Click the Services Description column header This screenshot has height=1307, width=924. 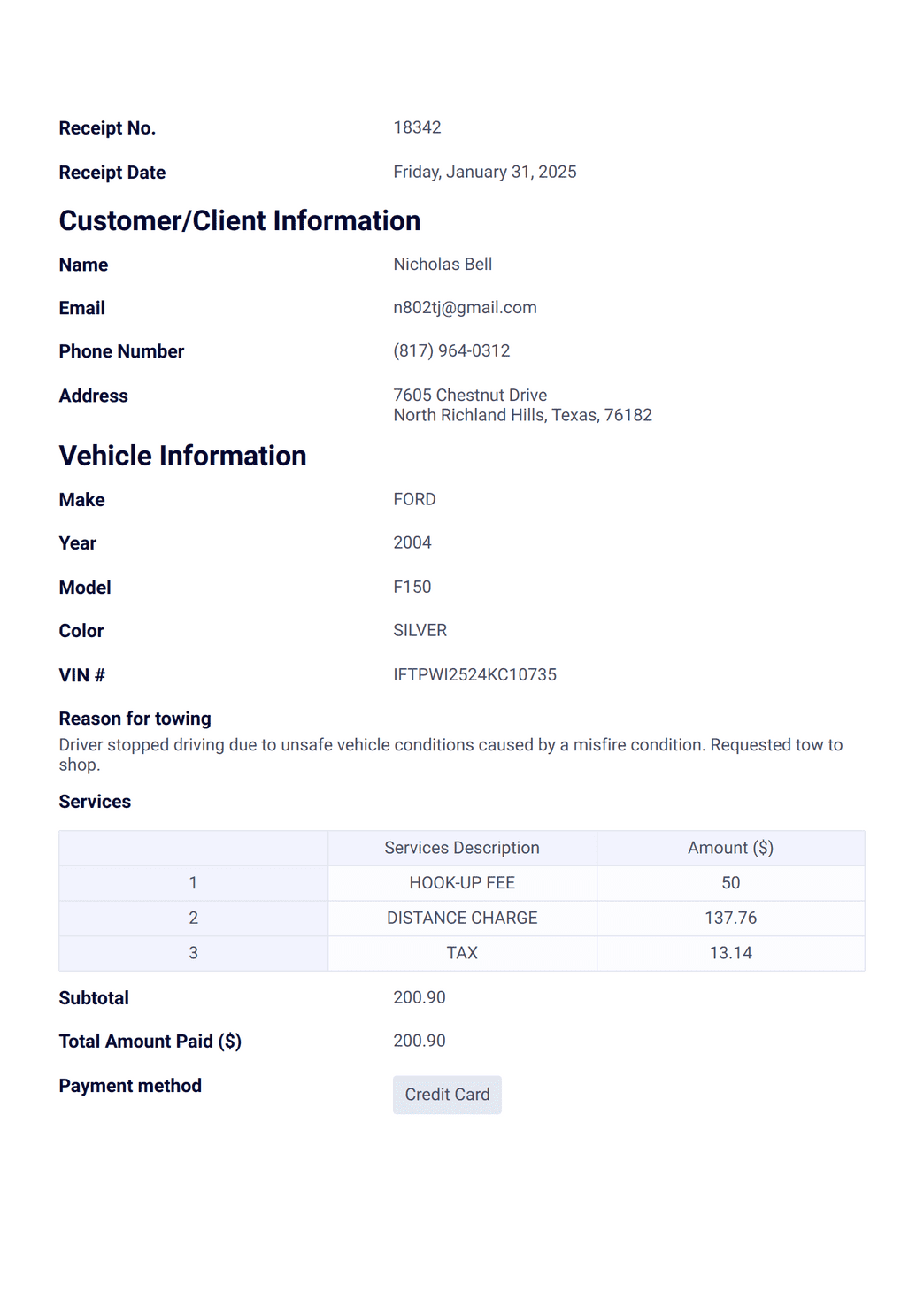coord(462,848)
